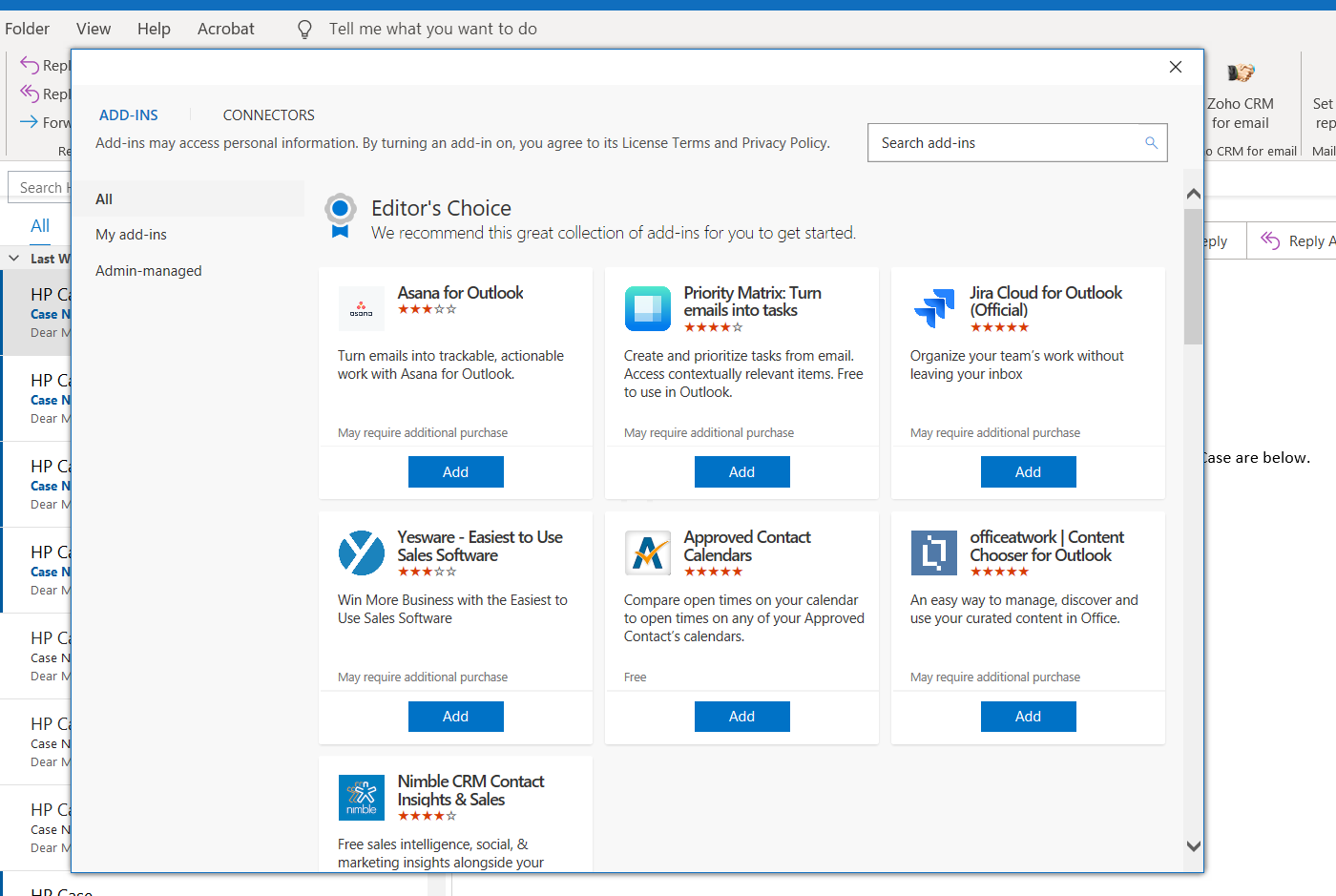
Task: Click the Forward arrow in Outlook ribbon
Action: pos(29,122)
